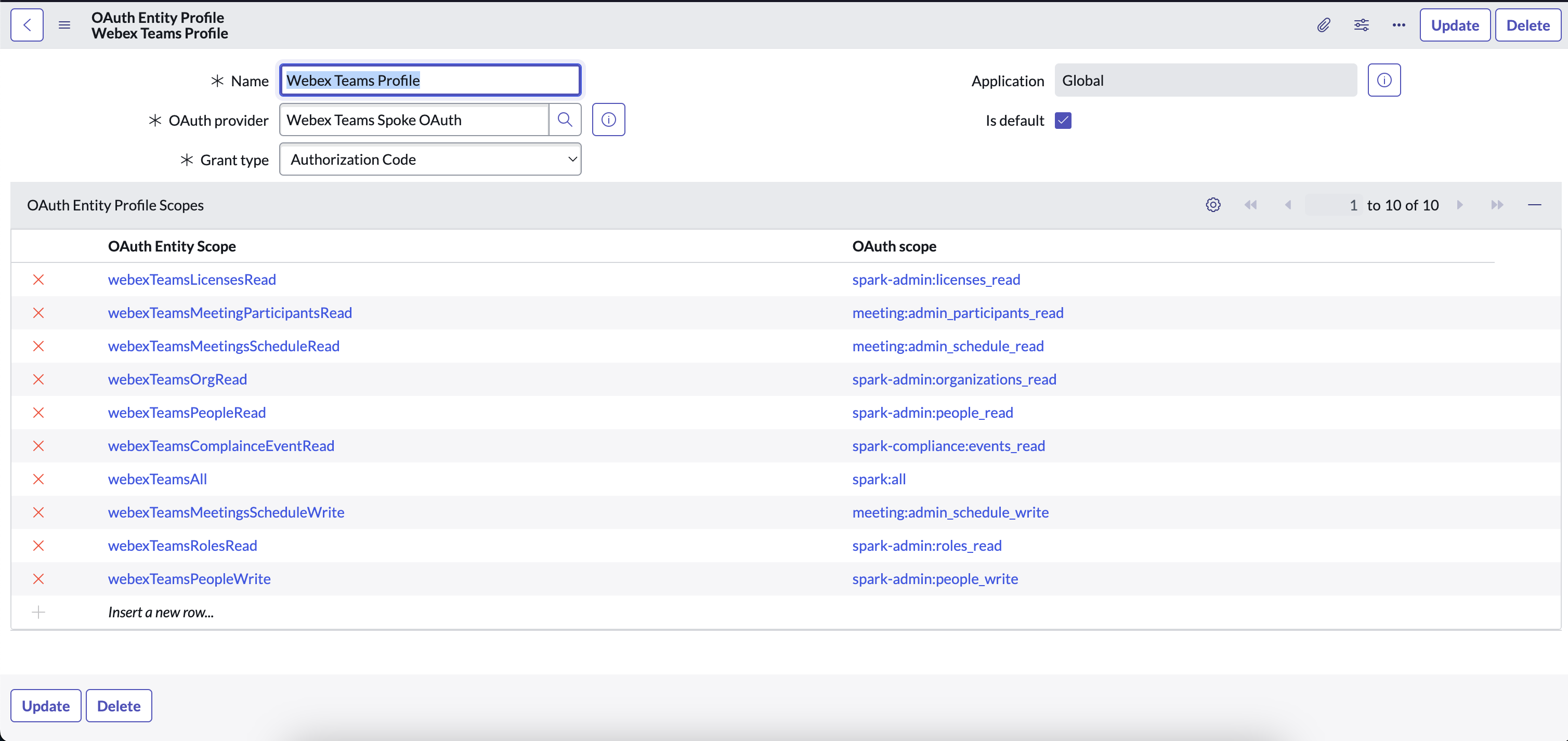Open the form context menu hamburger icon
The width and height of the screenshot is (1568, 741).
[x=64, y=25]
